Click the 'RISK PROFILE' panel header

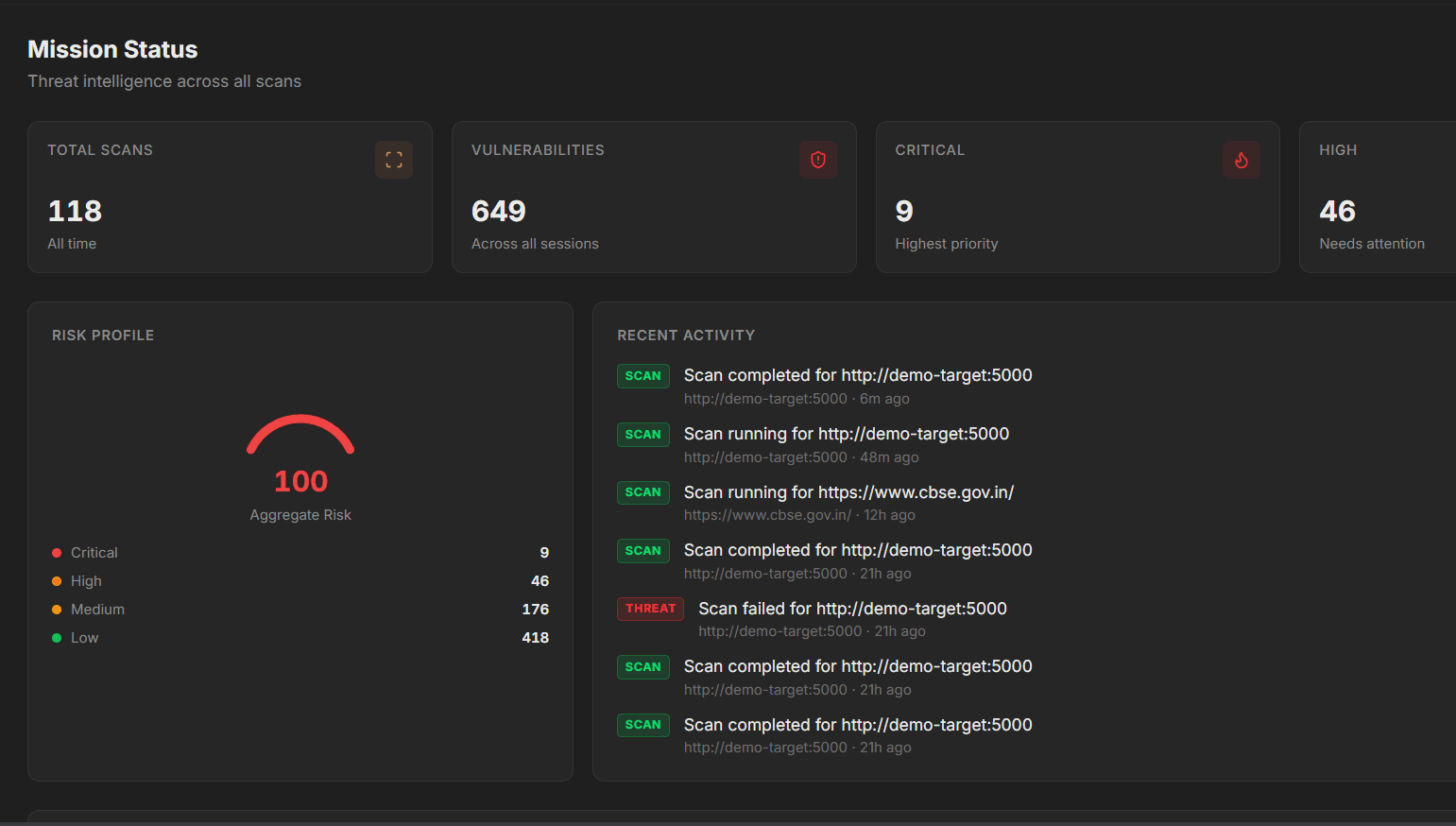pyautogui.click(x=103, y=336)
